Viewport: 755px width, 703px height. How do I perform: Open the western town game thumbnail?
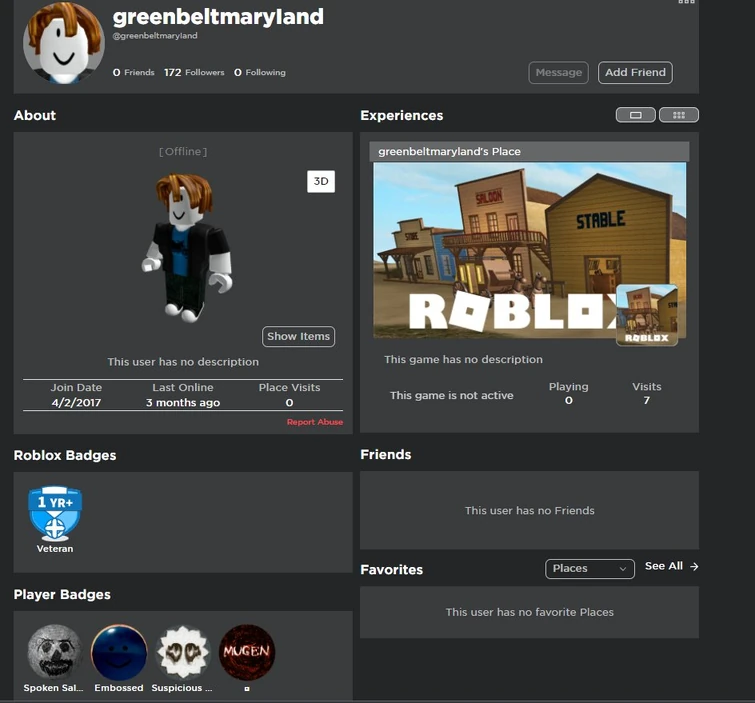(x=530, y=250)
